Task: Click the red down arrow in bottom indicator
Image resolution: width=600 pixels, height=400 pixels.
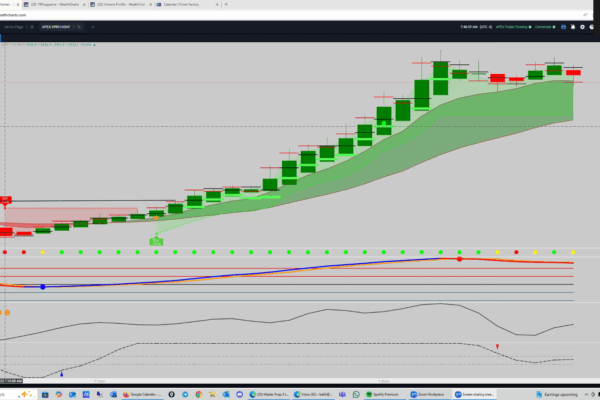Action: click(497, 347)
